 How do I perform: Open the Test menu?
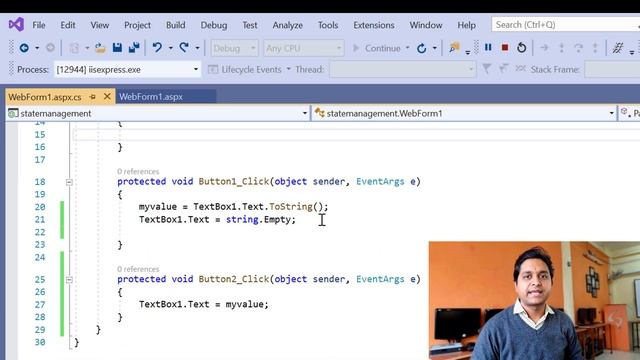[x=250, y=25]
